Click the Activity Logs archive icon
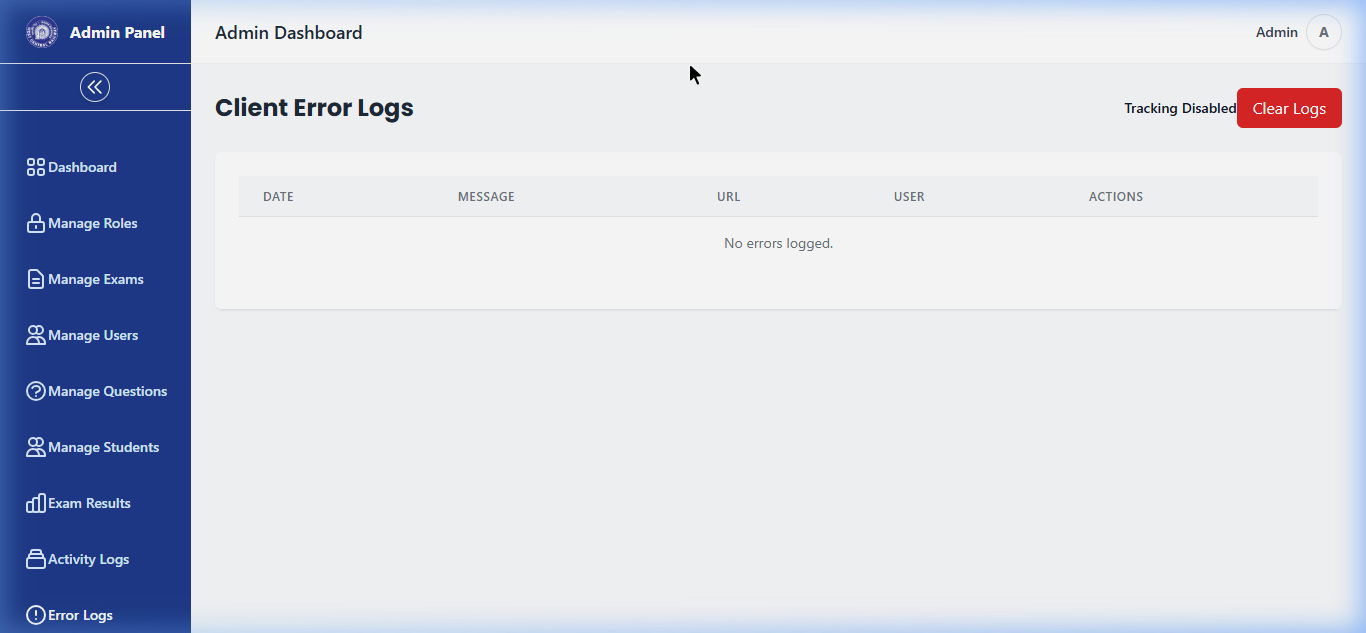This screenshot has height=633, width=1366. 36,559
